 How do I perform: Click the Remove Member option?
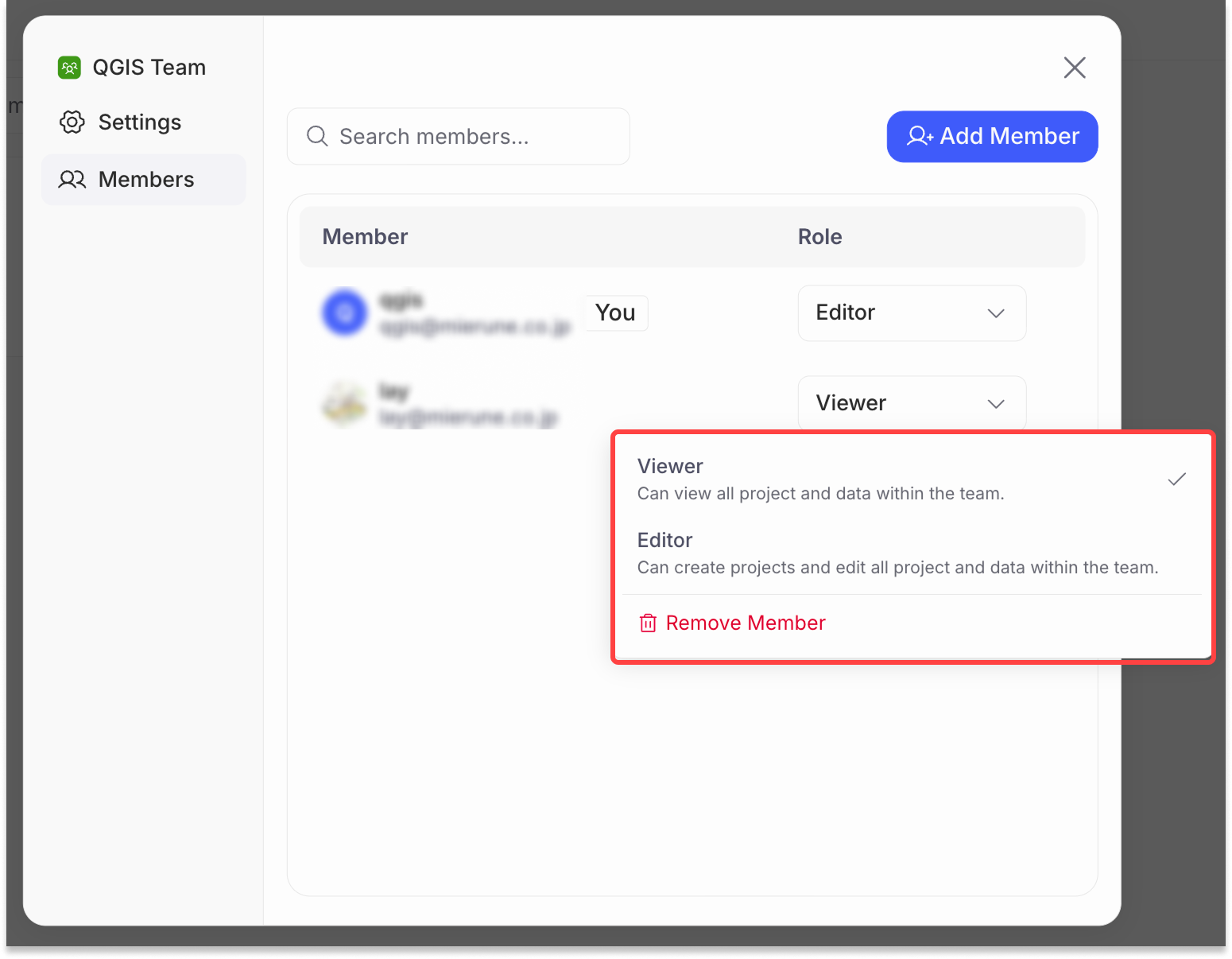pos(745,623)
